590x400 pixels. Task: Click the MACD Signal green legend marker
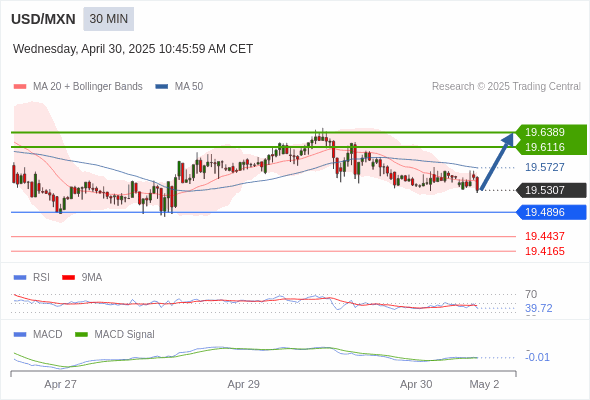pos(81,334)
